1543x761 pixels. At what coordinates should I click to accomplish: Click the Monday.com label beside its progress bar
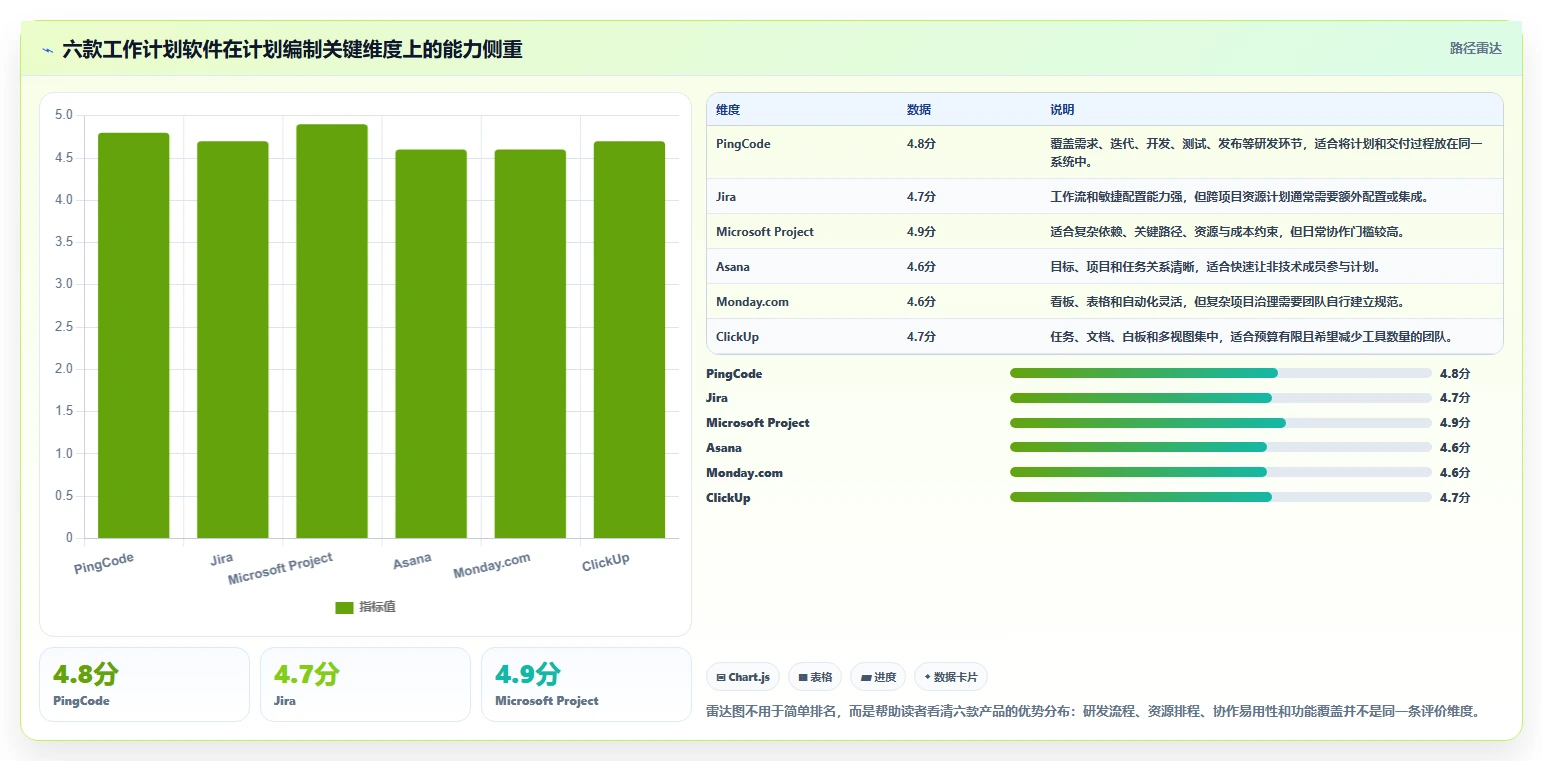coord(744,473)
